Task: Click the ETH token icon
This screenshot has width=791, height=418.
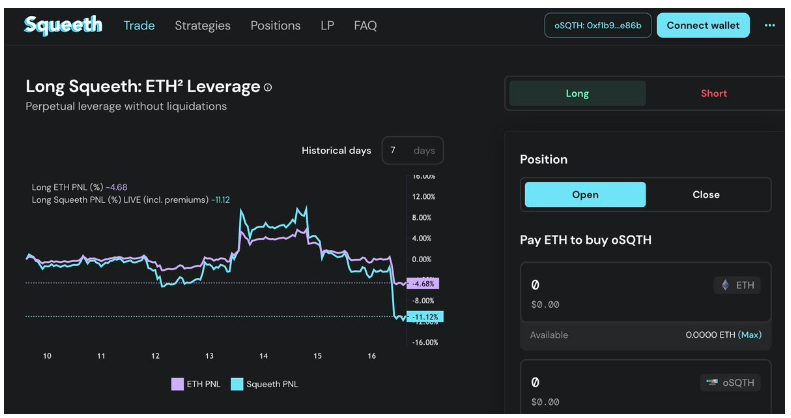Action: [x=725, y=285]
